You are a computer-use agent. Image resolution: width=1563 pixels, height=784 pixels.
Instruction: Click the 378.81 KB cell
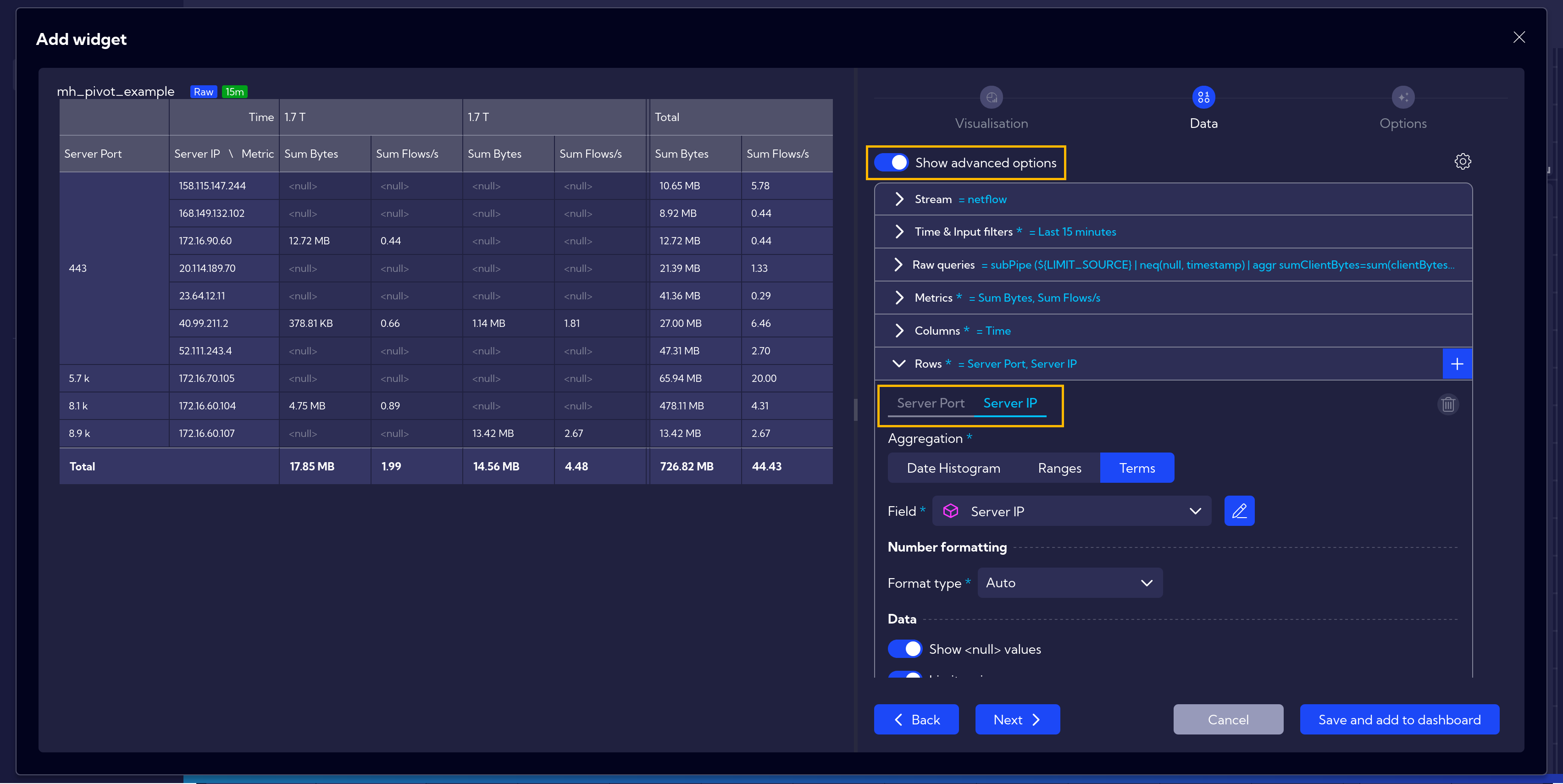pos(325,323)
